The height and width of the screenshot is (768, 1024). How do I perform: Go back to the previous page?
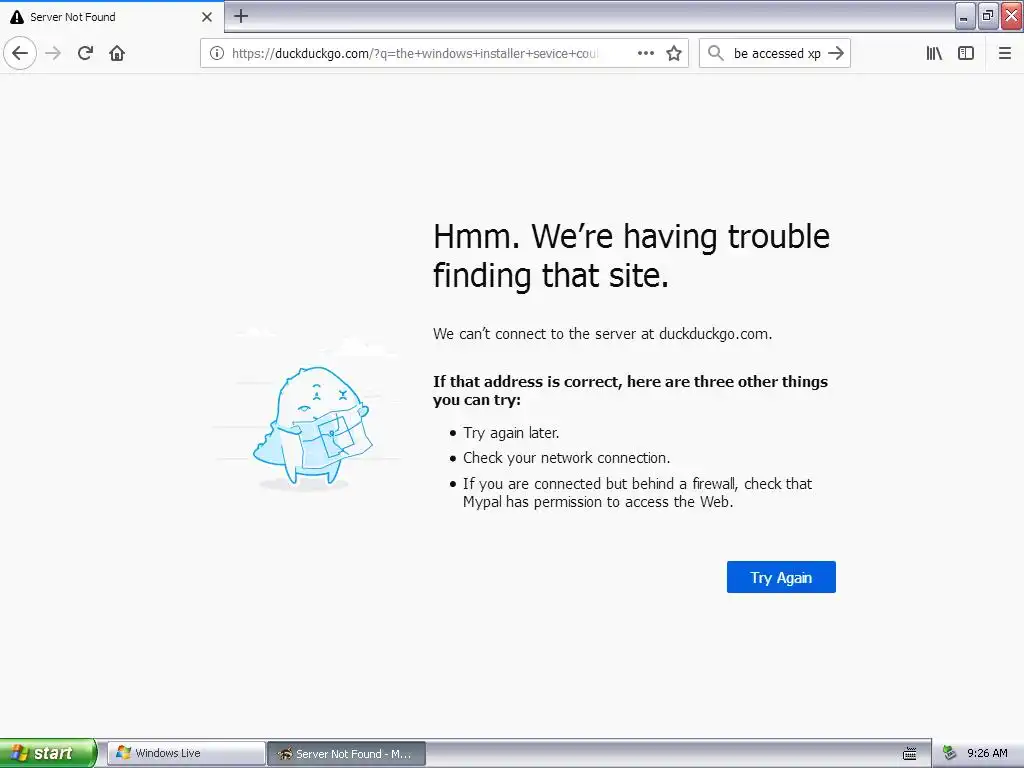coord(20,53)
